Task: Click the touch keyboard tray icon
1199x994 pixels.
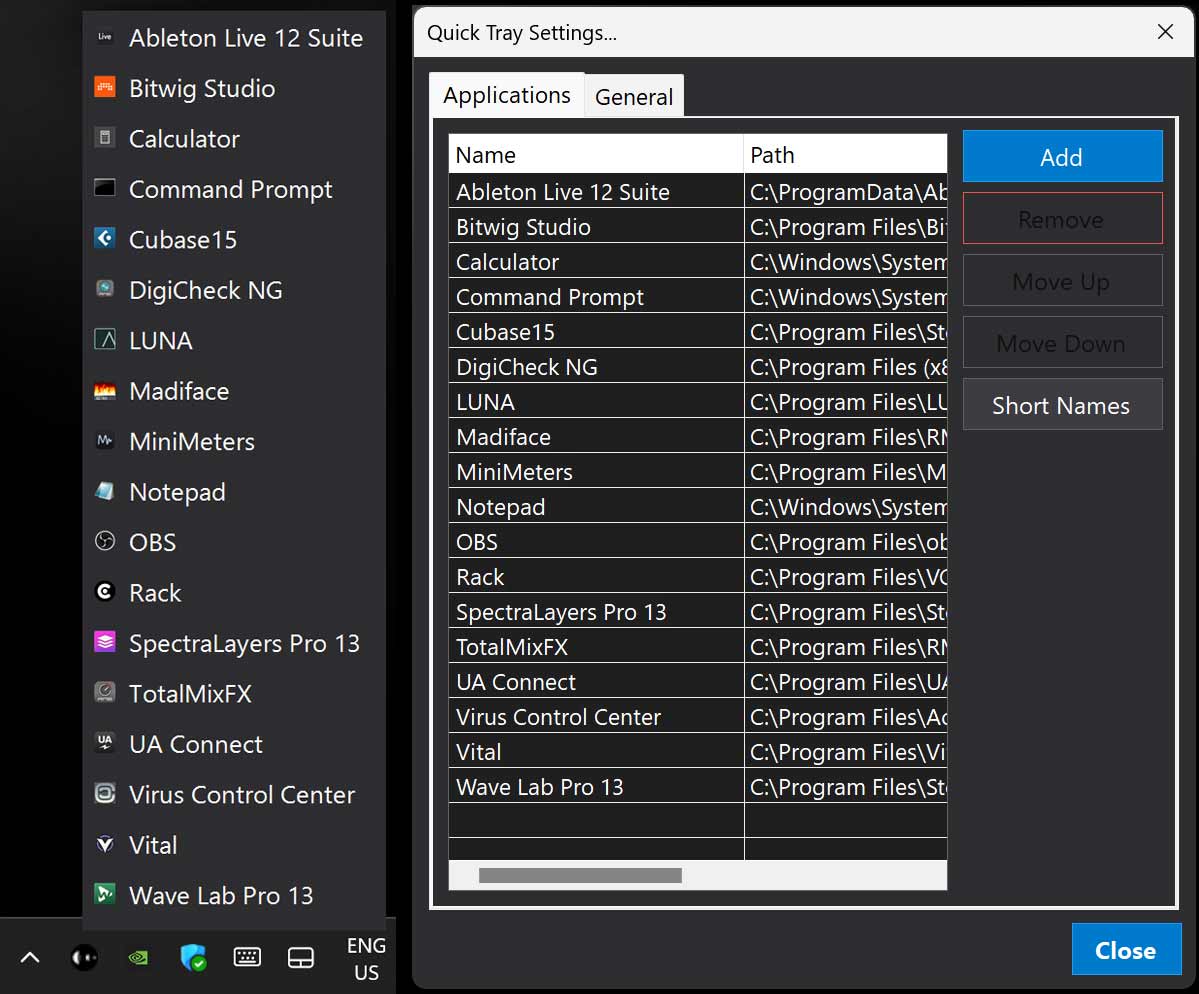Action: [247, 957]
